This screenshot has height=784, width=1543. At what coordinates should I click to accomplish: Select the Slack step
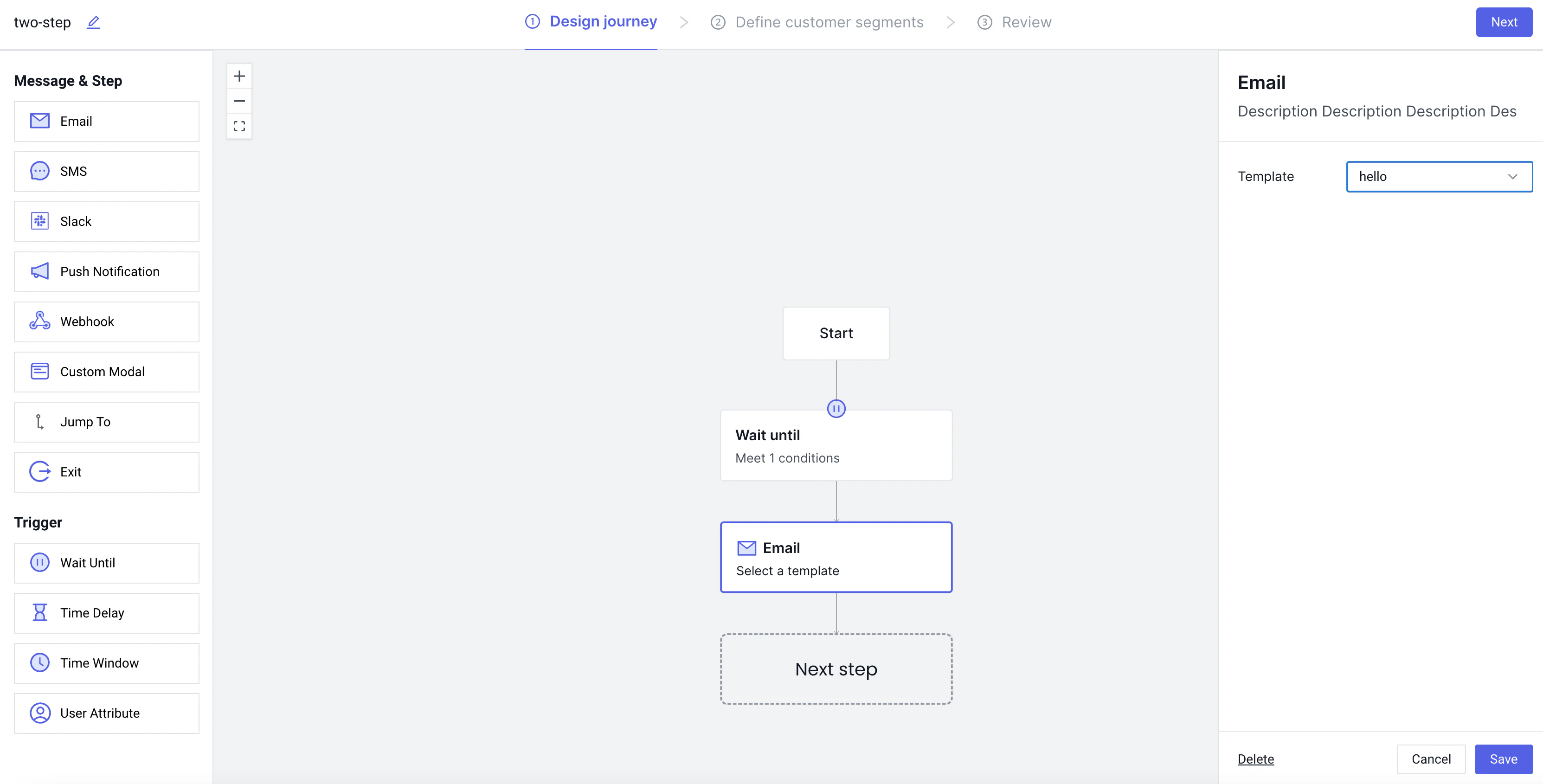click(105, 221)
